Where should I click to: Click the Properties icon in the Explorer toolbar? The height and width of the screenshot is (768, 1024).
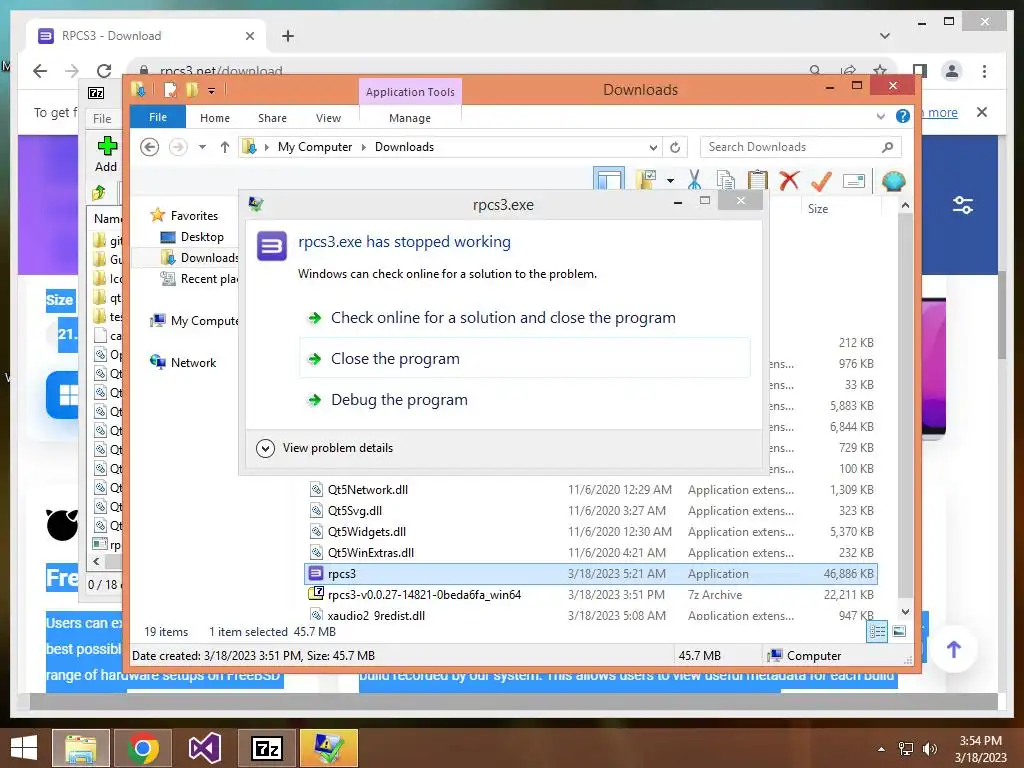pyautogui.click(x=854, y=181)
